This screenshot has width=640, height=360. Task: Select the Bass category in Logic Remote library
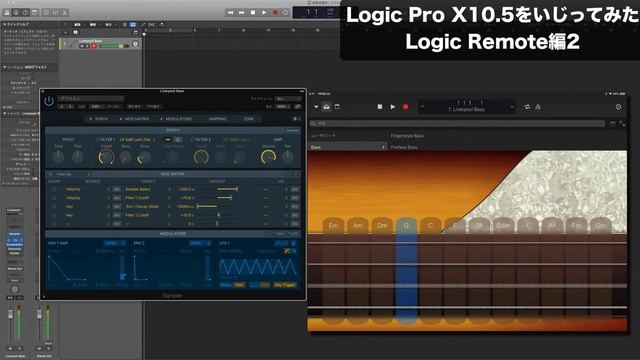point(347,147)
